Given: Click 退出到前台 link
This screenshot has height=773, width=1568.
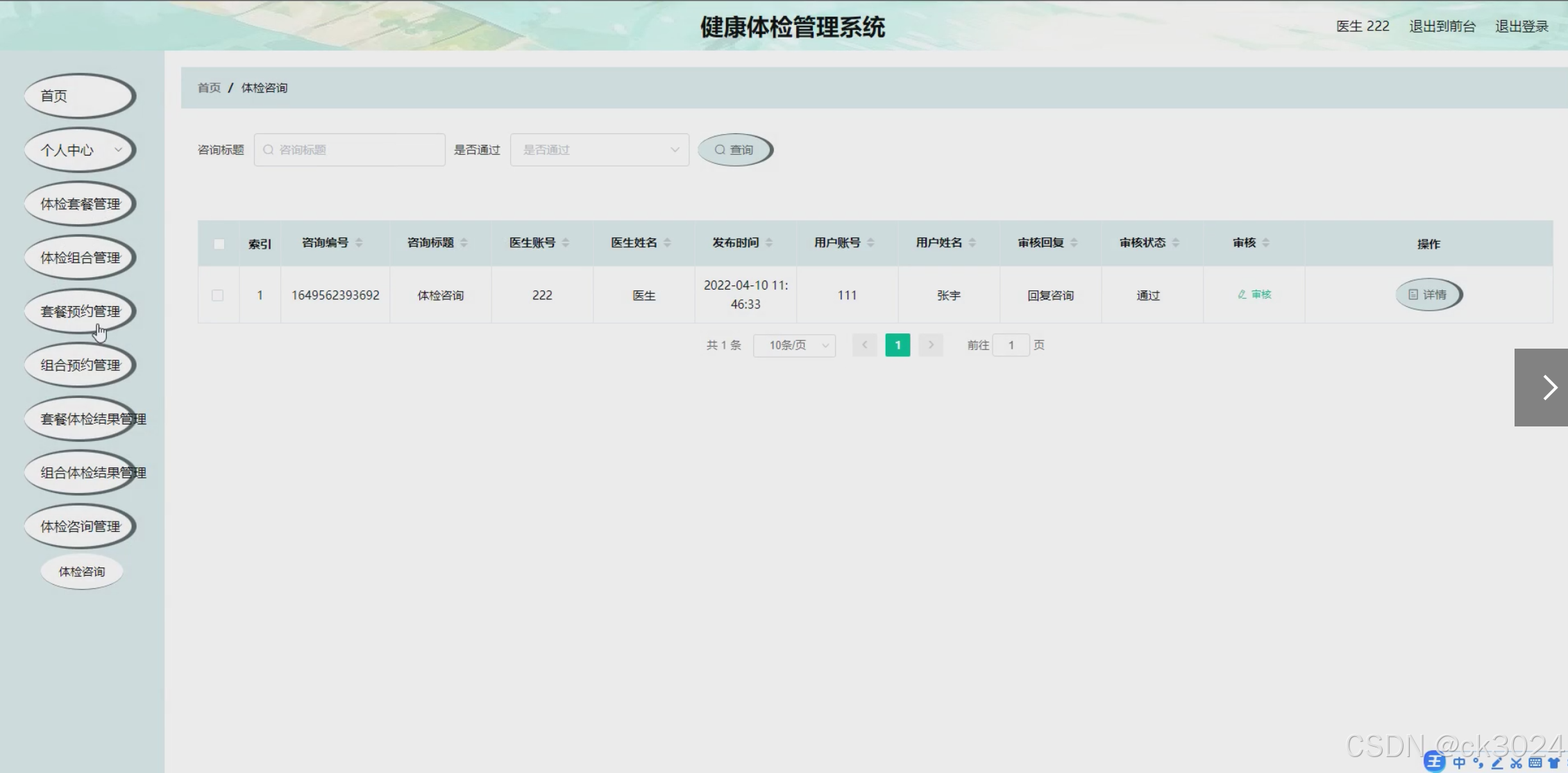Looking at the screenshot, I should pyautogui.click(x=1442, y=26).
